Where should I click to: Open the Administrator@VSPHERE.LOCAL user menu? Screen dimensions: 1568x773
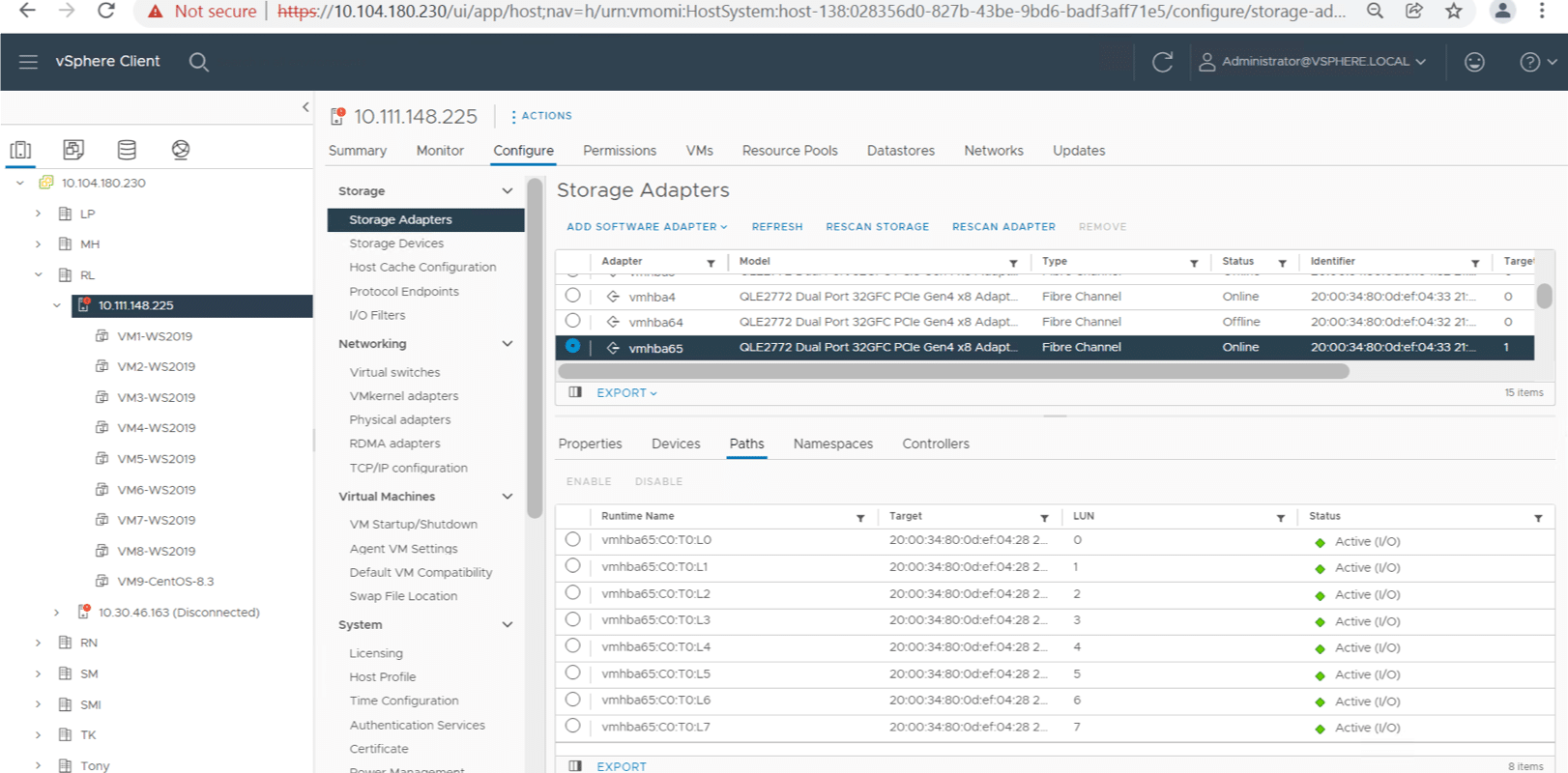(x=1313, y=62)
